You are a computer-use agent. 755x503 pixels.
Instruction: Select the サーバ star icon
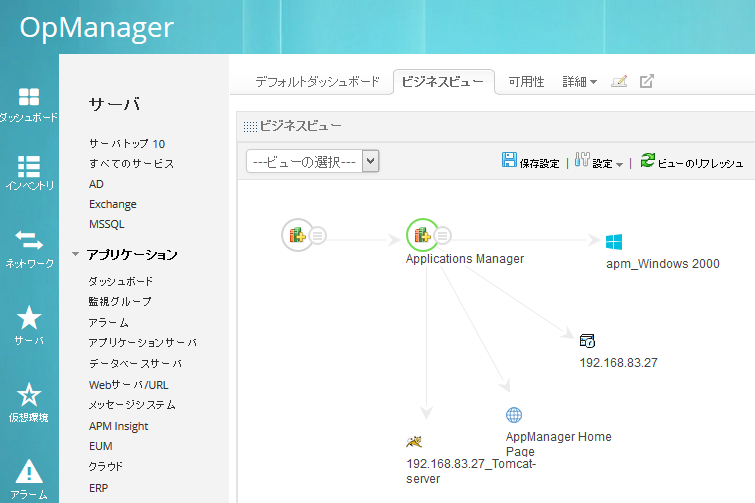[29, 318]
